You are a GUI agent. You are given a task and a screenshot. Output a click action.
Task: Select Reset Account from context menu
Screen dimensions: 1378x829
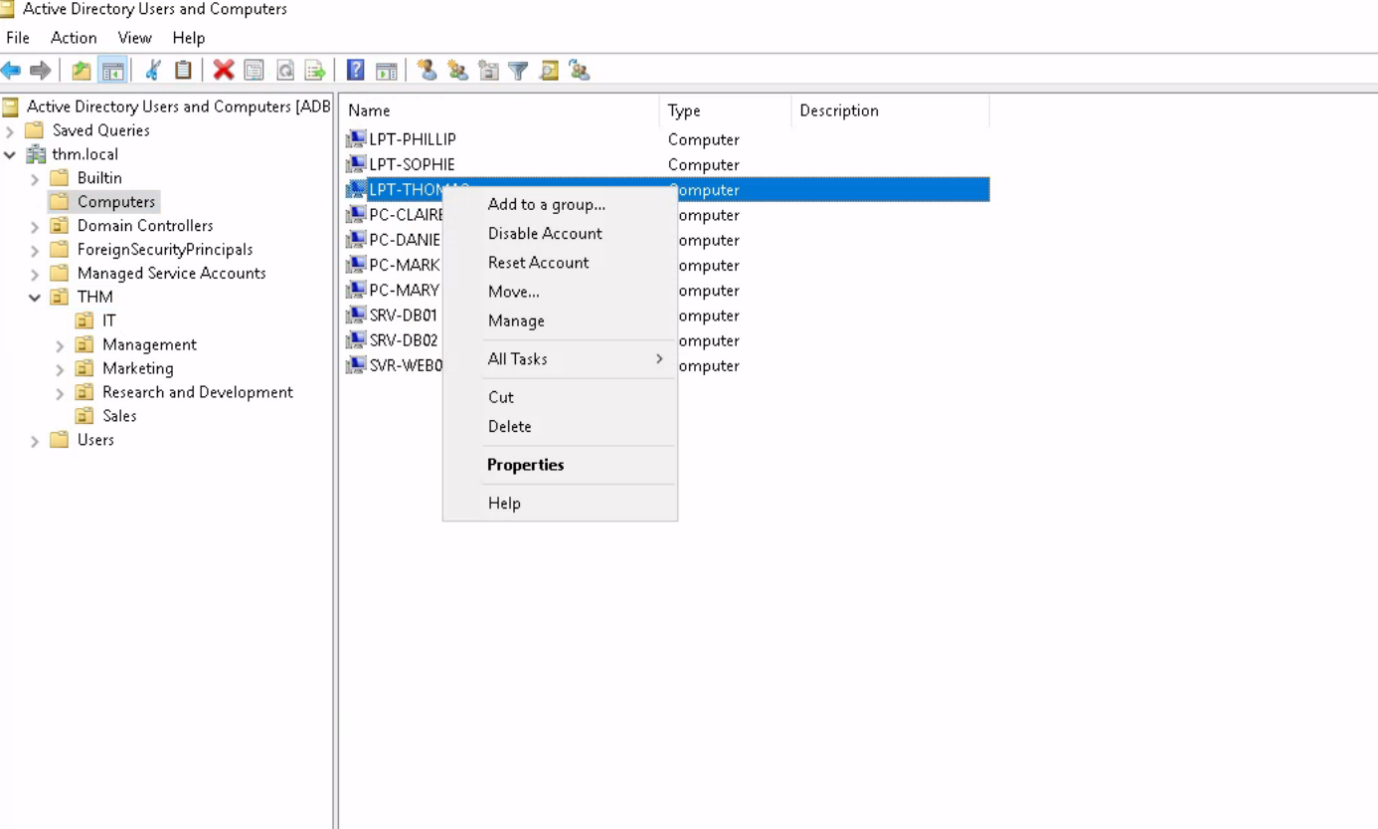coord(560,262)
